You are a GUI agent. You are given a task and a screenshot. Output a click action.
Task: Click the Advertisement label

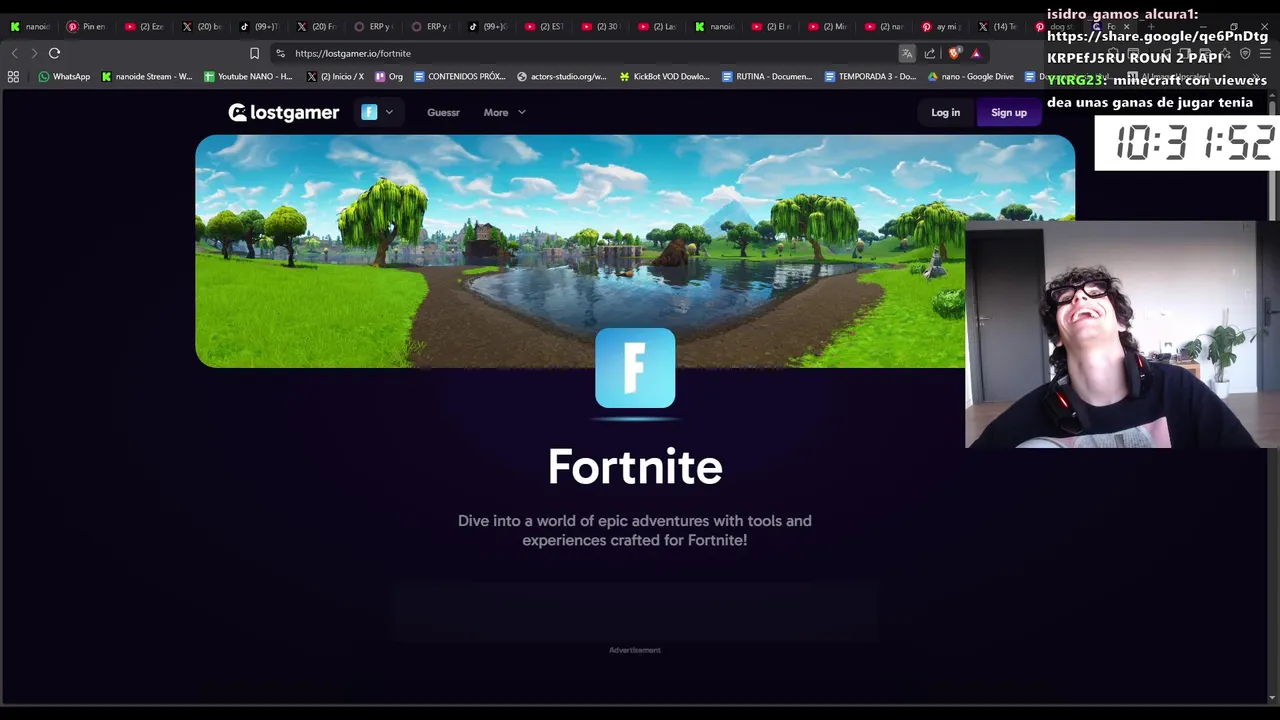click(x=635, y=650)
